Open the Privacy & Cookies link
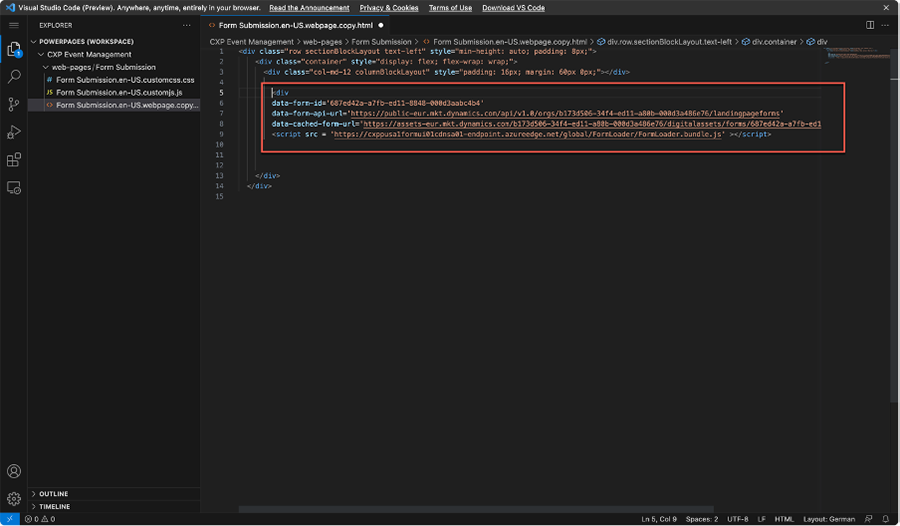 [389, 8]
